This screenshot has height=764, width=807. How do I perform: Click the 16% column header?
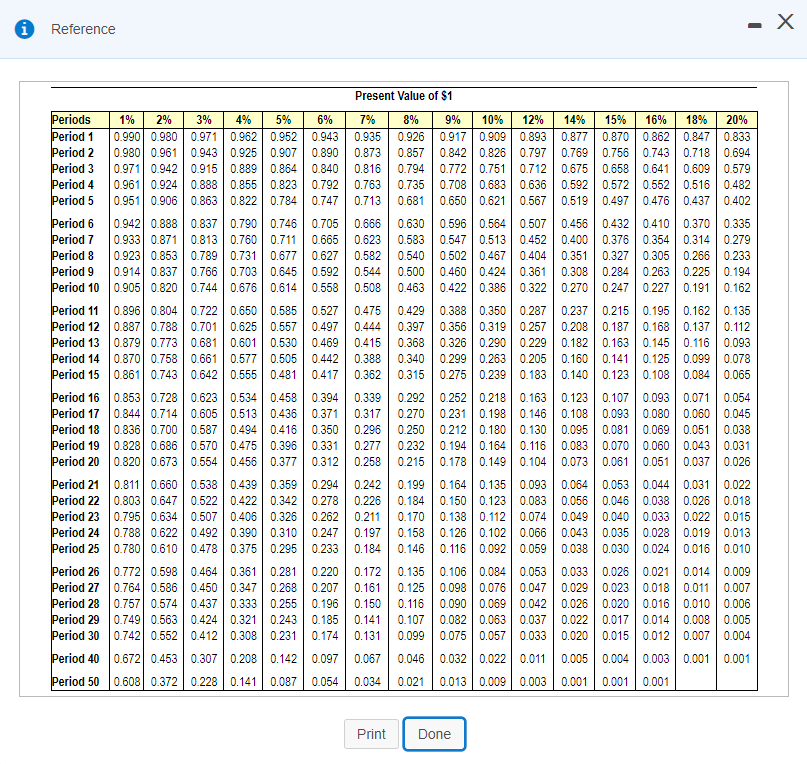[x=656, y=120]
